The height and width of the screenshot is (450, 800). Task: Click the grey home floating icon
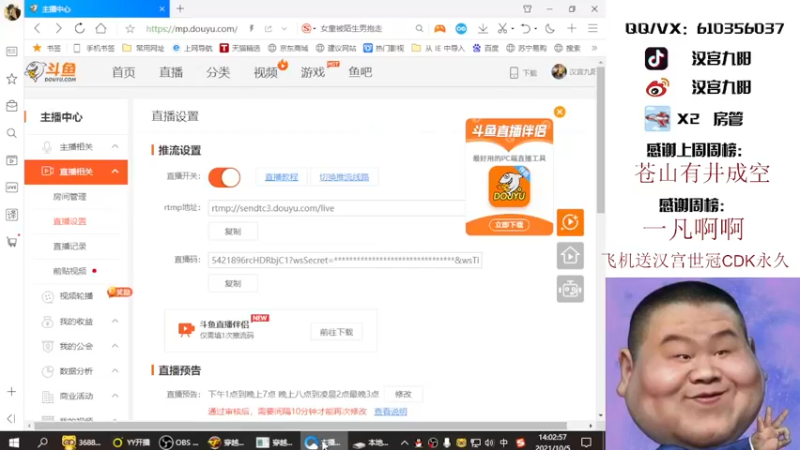[x=570, y=256]
